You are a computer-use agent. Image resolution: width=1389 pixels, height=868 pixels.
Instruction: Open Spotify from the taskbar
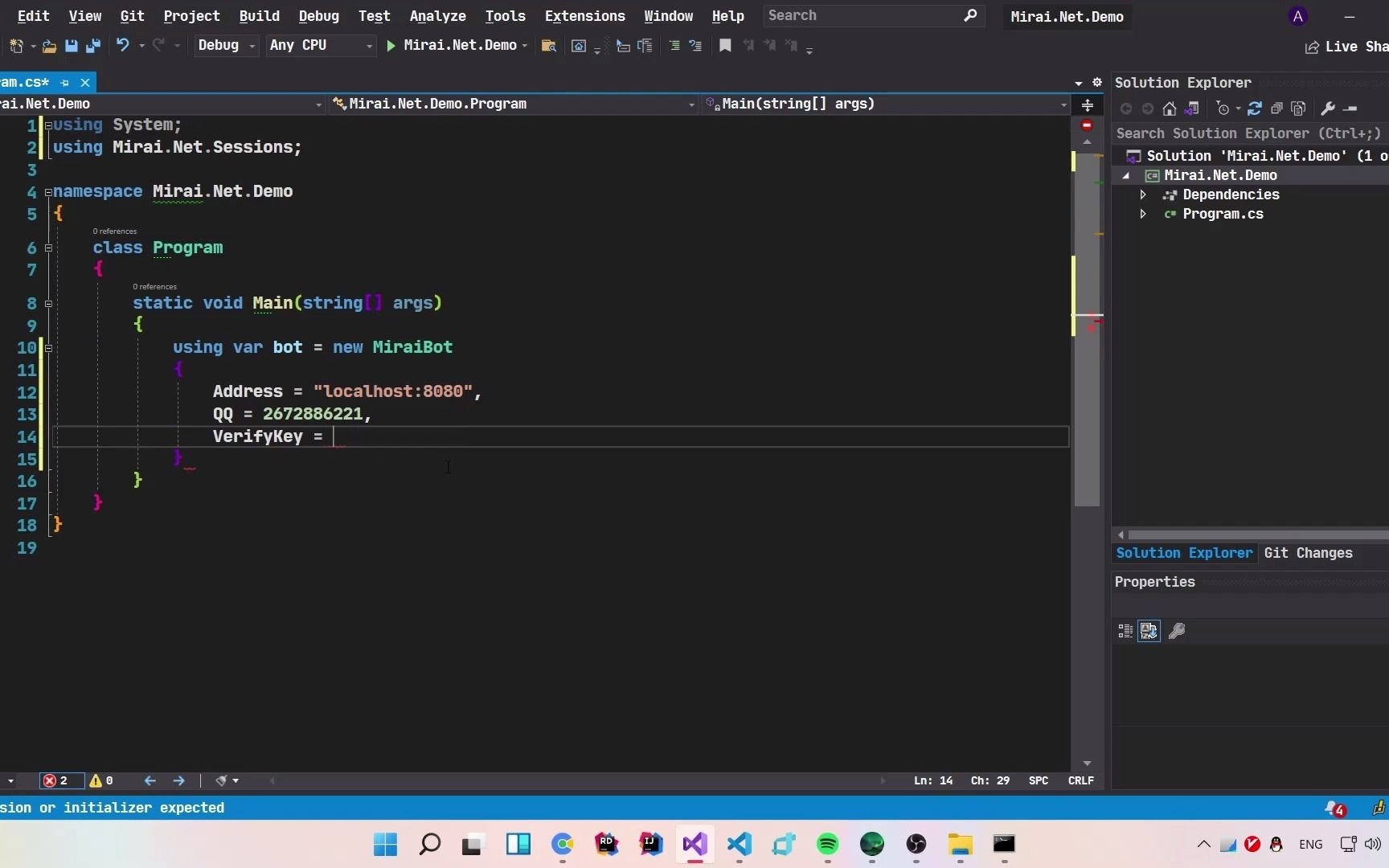(828, 844)
